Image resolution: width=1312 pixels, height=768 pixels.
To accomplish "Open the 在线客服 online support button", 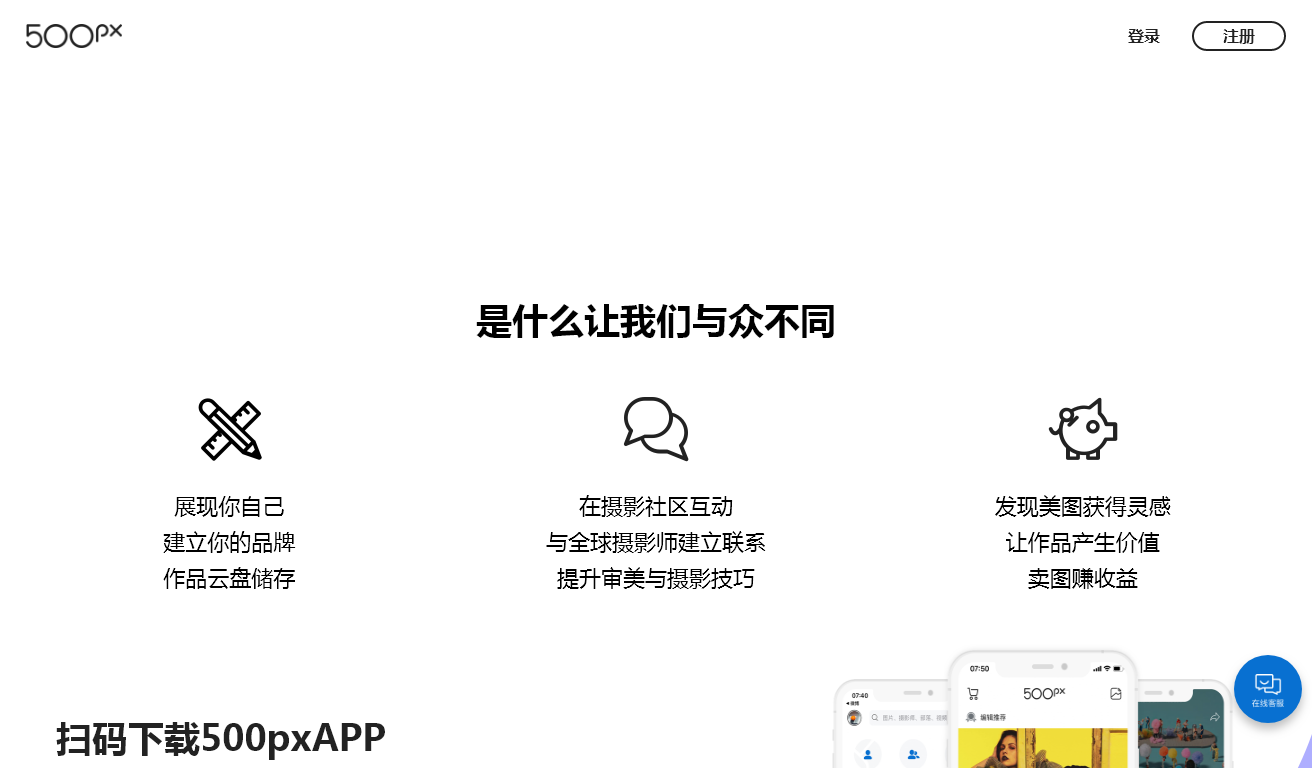I will [1267, 689].
